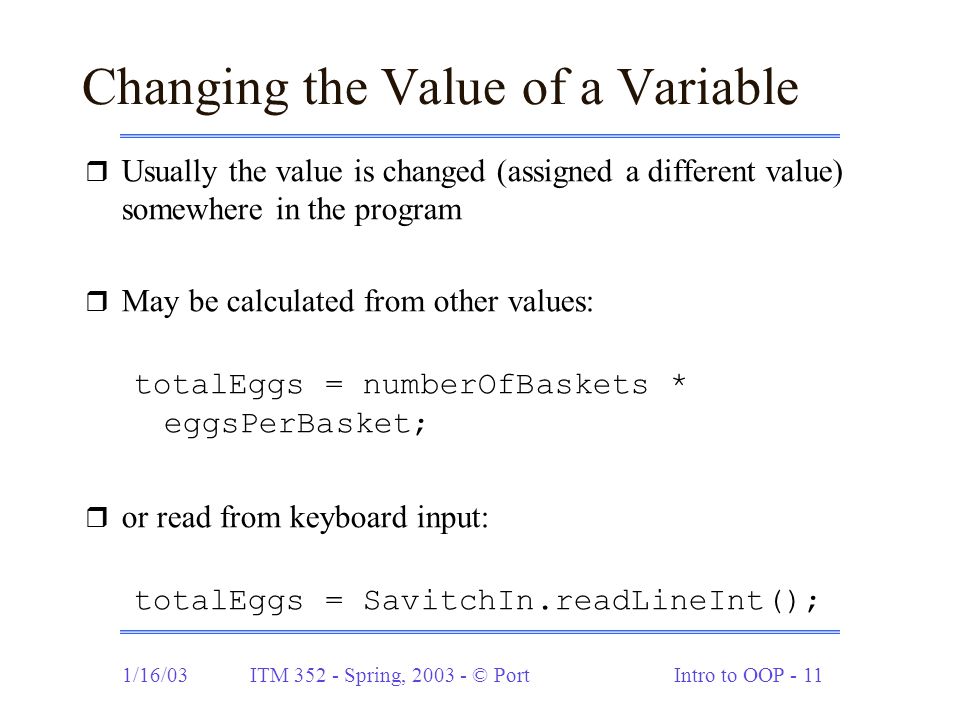Click the date '1/16/03' in the footer
Screen dimensions: 960x720
coord(155,675)
